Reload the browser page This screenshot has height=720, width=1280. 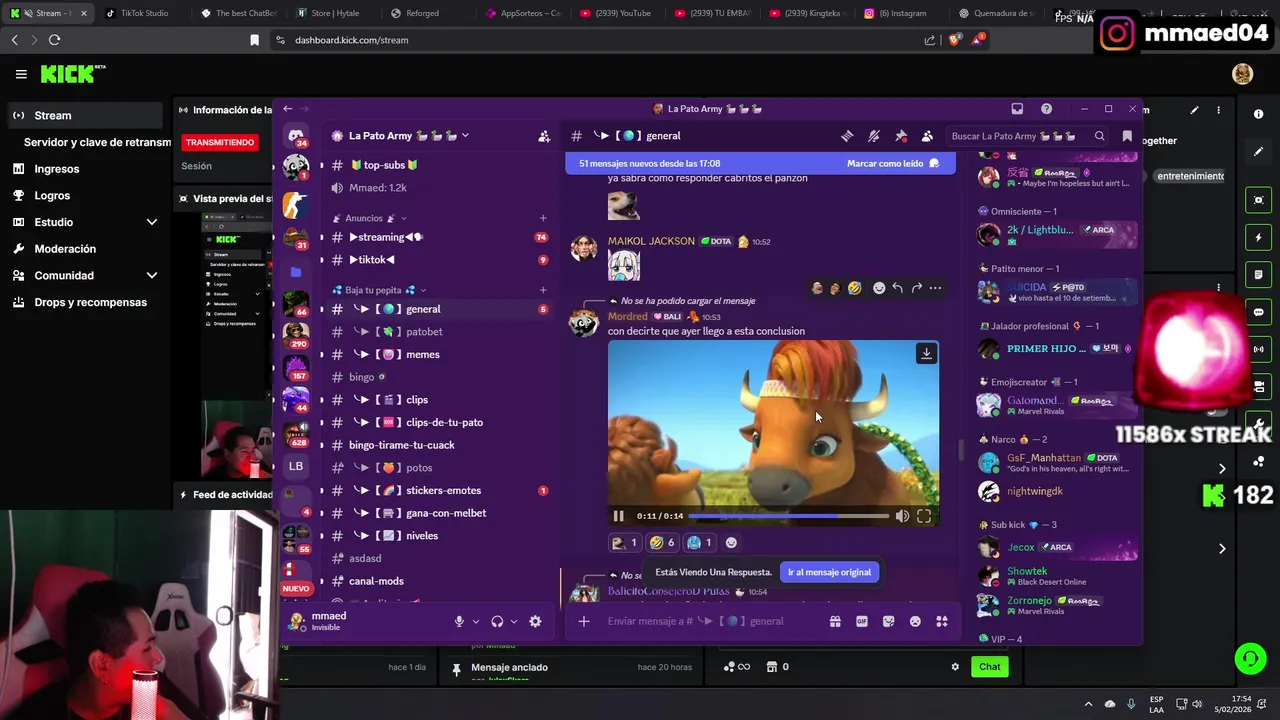click(x=54, y=40)
